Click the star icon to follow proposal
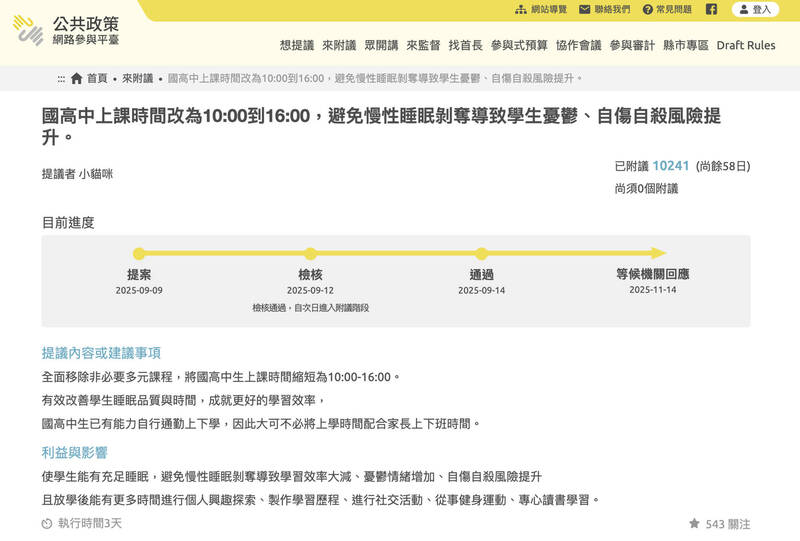The height and width of the screenshot is (541, 800). pos(694,524)
